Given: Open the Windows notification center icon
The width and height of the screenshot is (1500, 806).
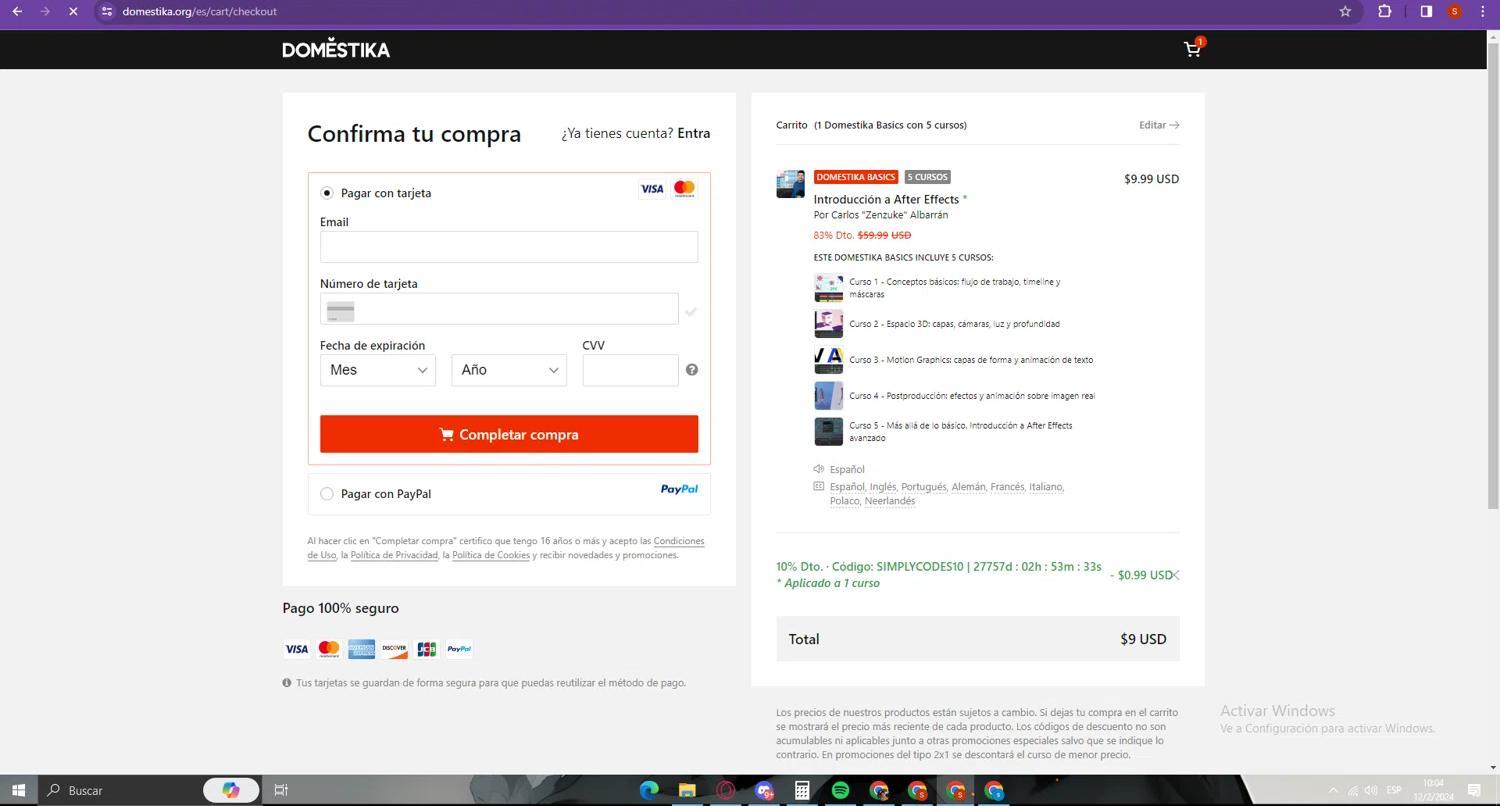Looking at the screenshot, I should click(1474, 790).
